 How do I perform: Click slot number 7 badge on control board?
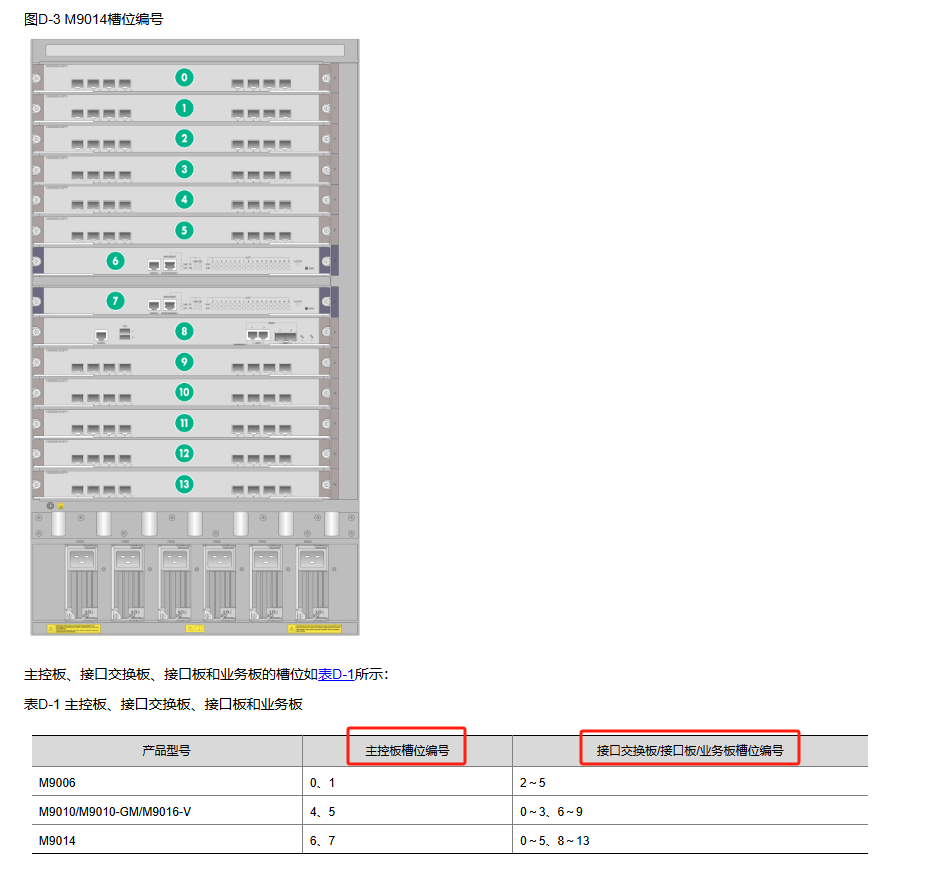click(115, 300)
